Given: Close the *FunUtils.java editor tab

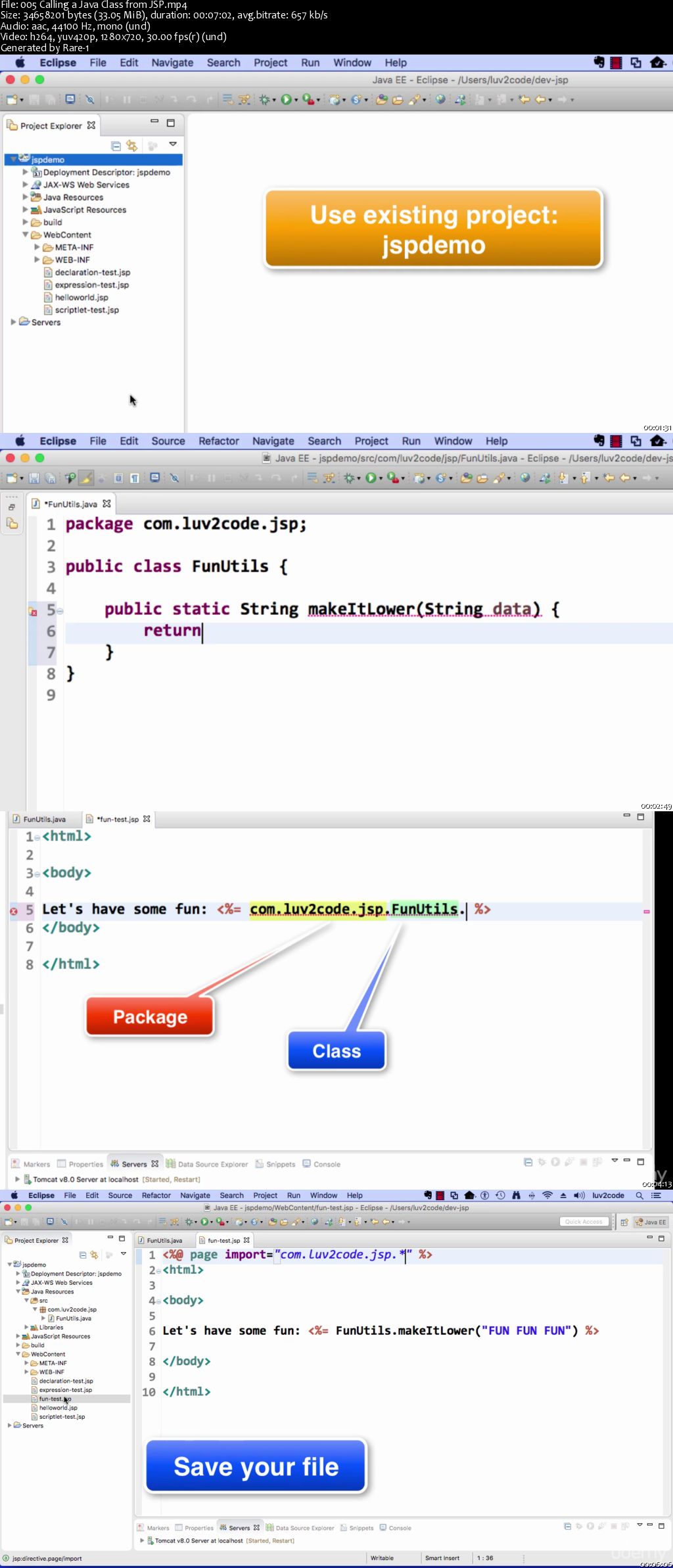Looking at the screenshot, I should click(x=106, y=504).
